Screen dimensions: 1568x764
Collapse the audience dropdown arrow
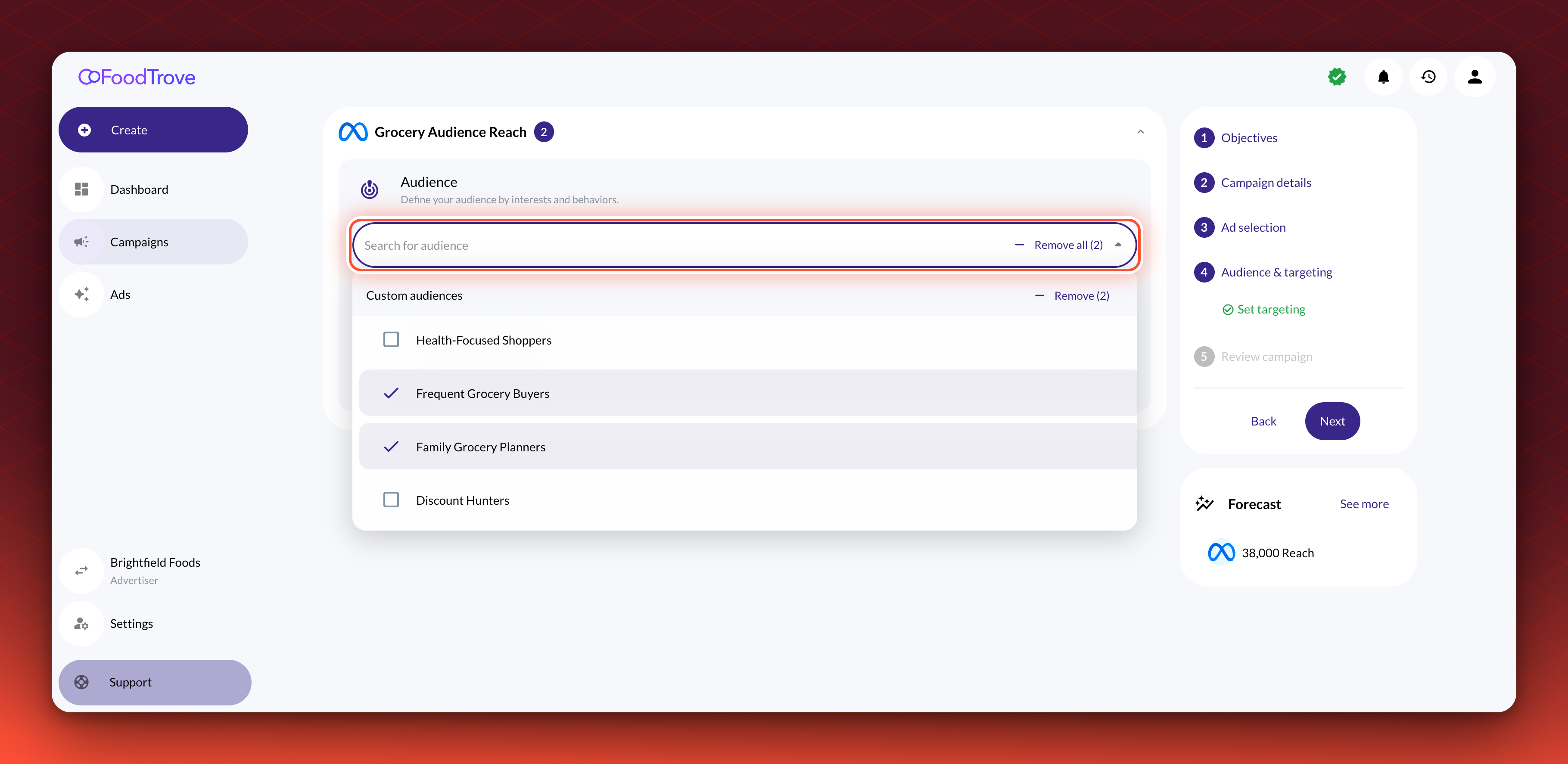pos(1118,245)
